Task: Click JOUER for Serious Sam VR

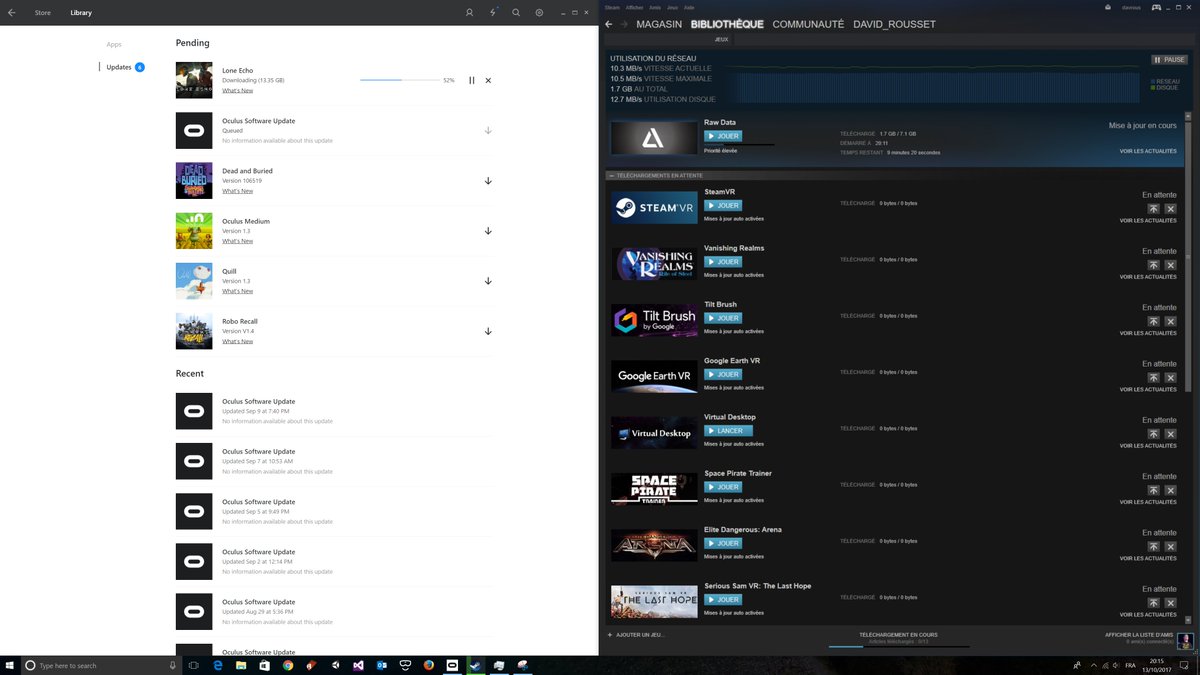Action: [723, 600]
